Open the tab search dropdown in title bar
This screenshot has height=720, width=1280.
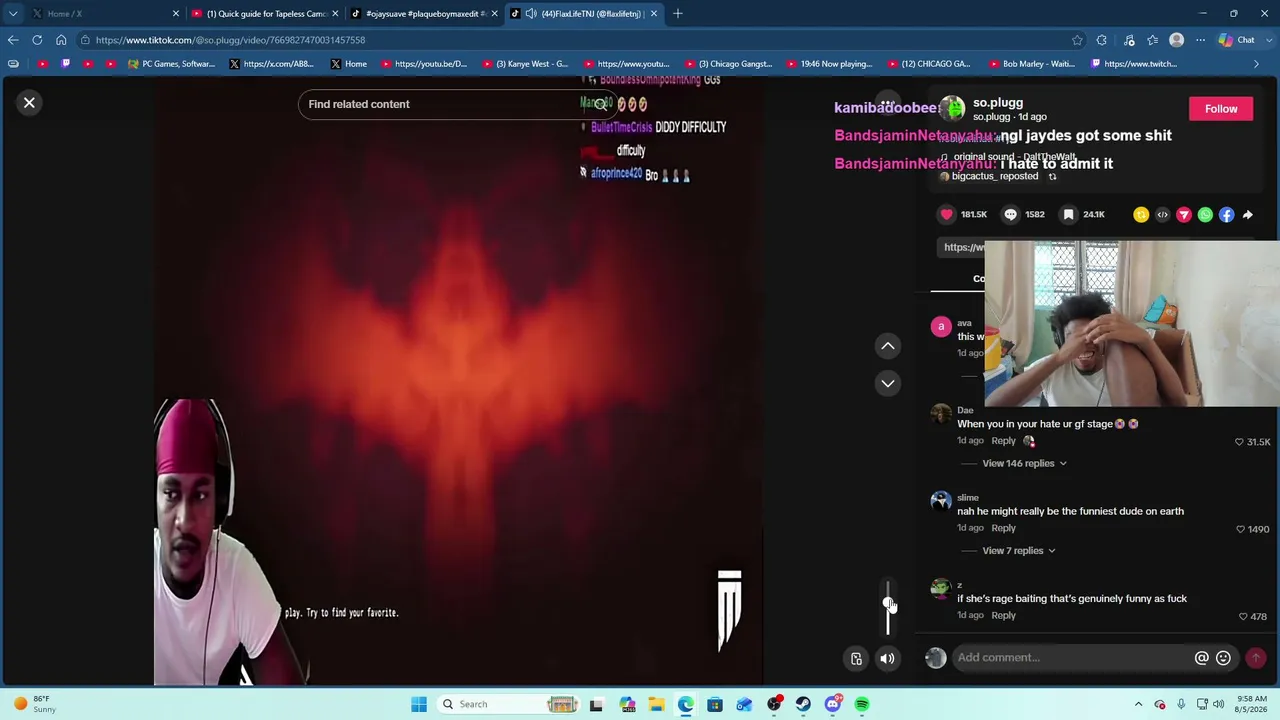click(13, 14)
